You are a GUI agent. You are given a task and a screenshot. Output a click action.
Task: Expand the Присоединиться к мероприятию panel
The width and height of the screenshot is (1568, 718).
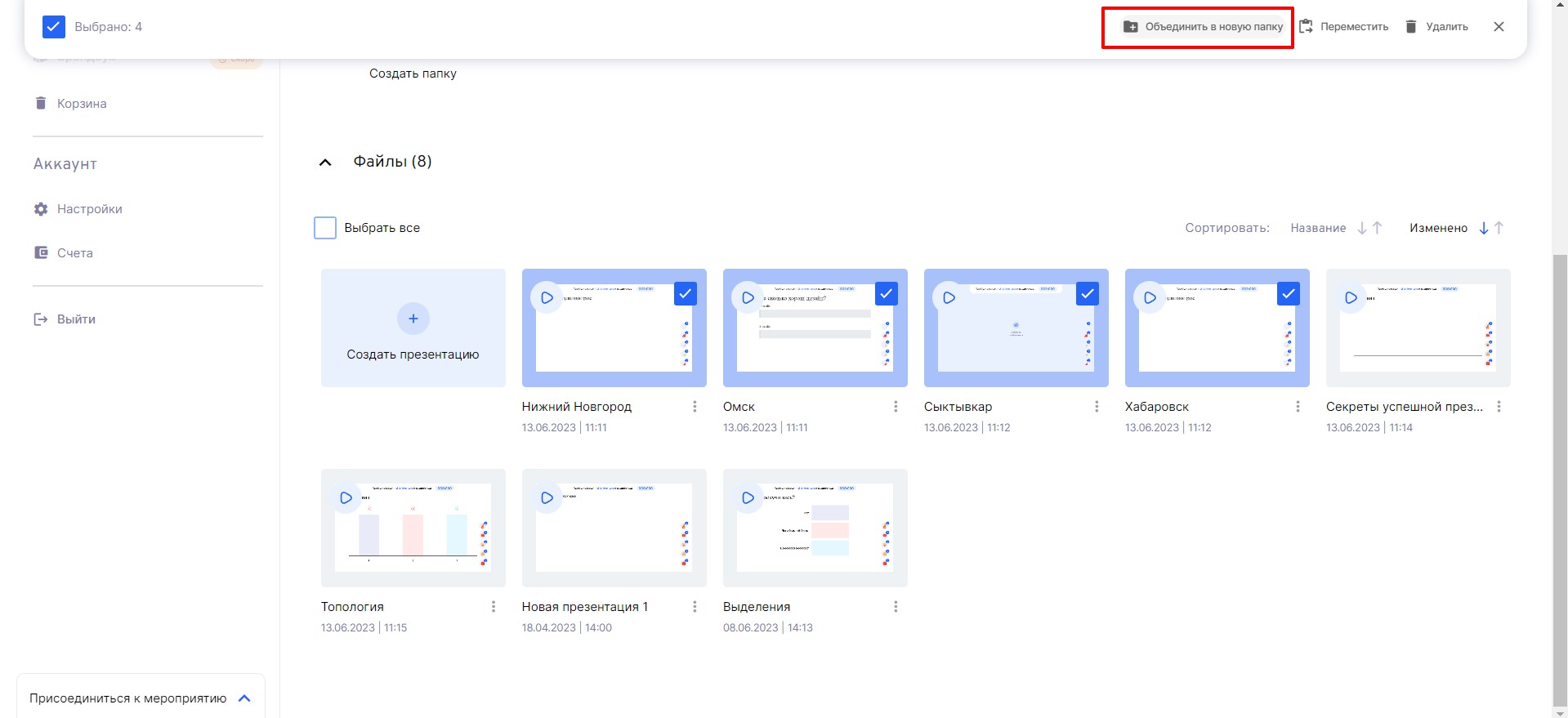point(244,698)
